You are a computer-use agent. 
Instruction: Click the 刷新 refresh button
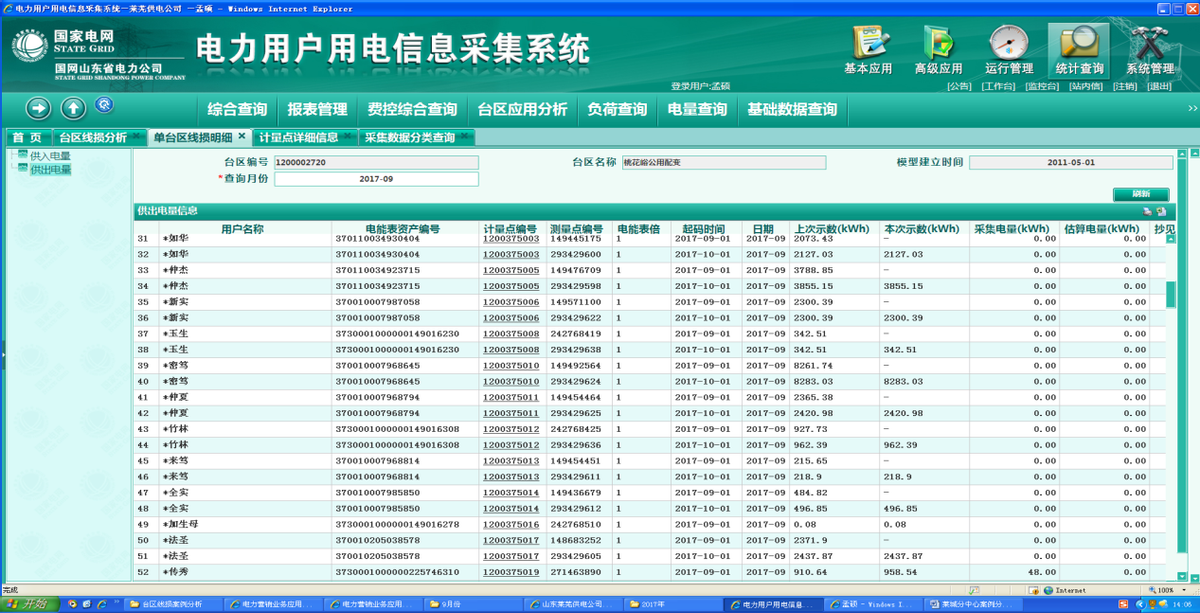[1141, 194]
